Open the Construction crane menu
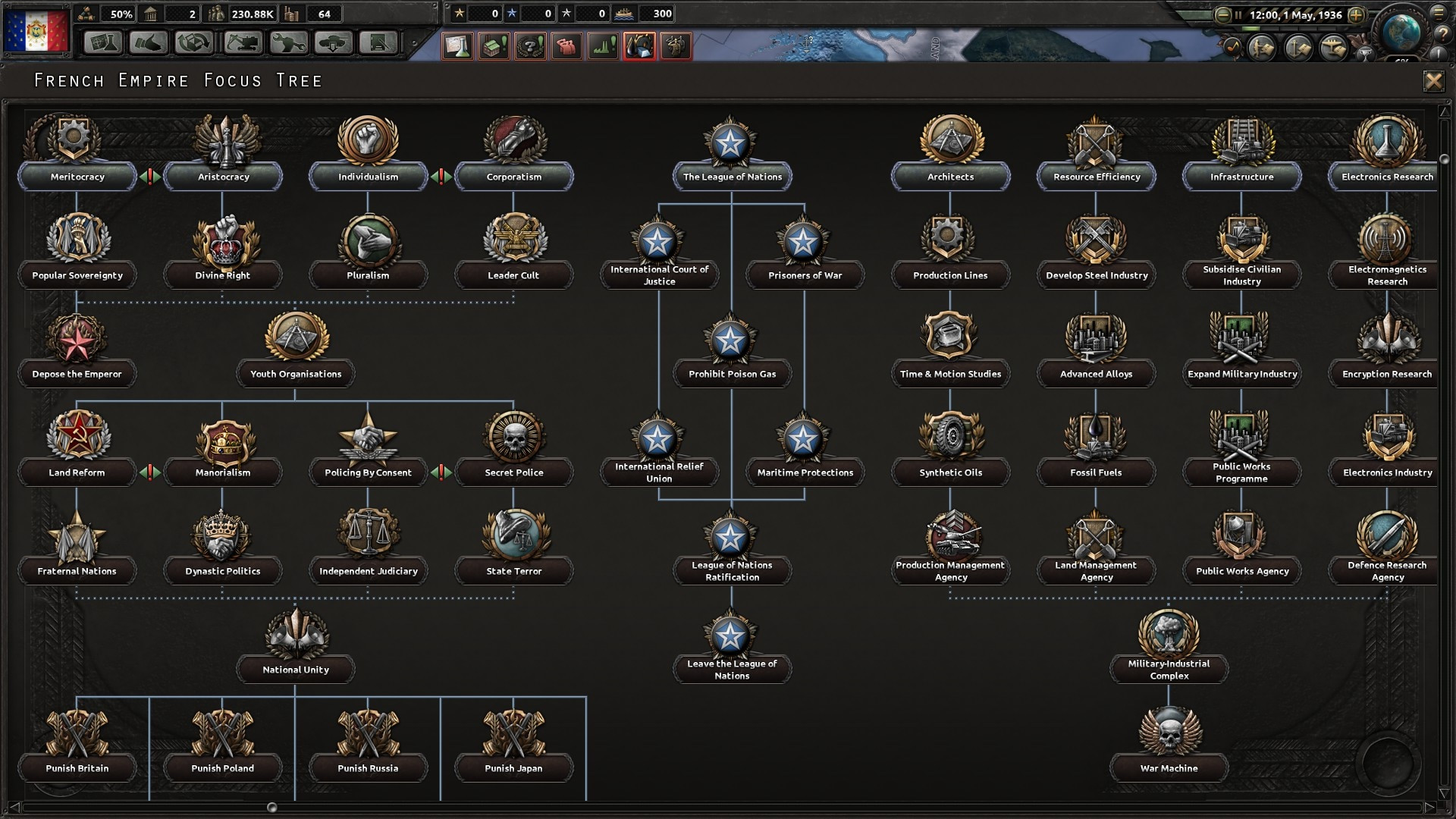Viewport: 1456px width, 819px height. (243, 42)
